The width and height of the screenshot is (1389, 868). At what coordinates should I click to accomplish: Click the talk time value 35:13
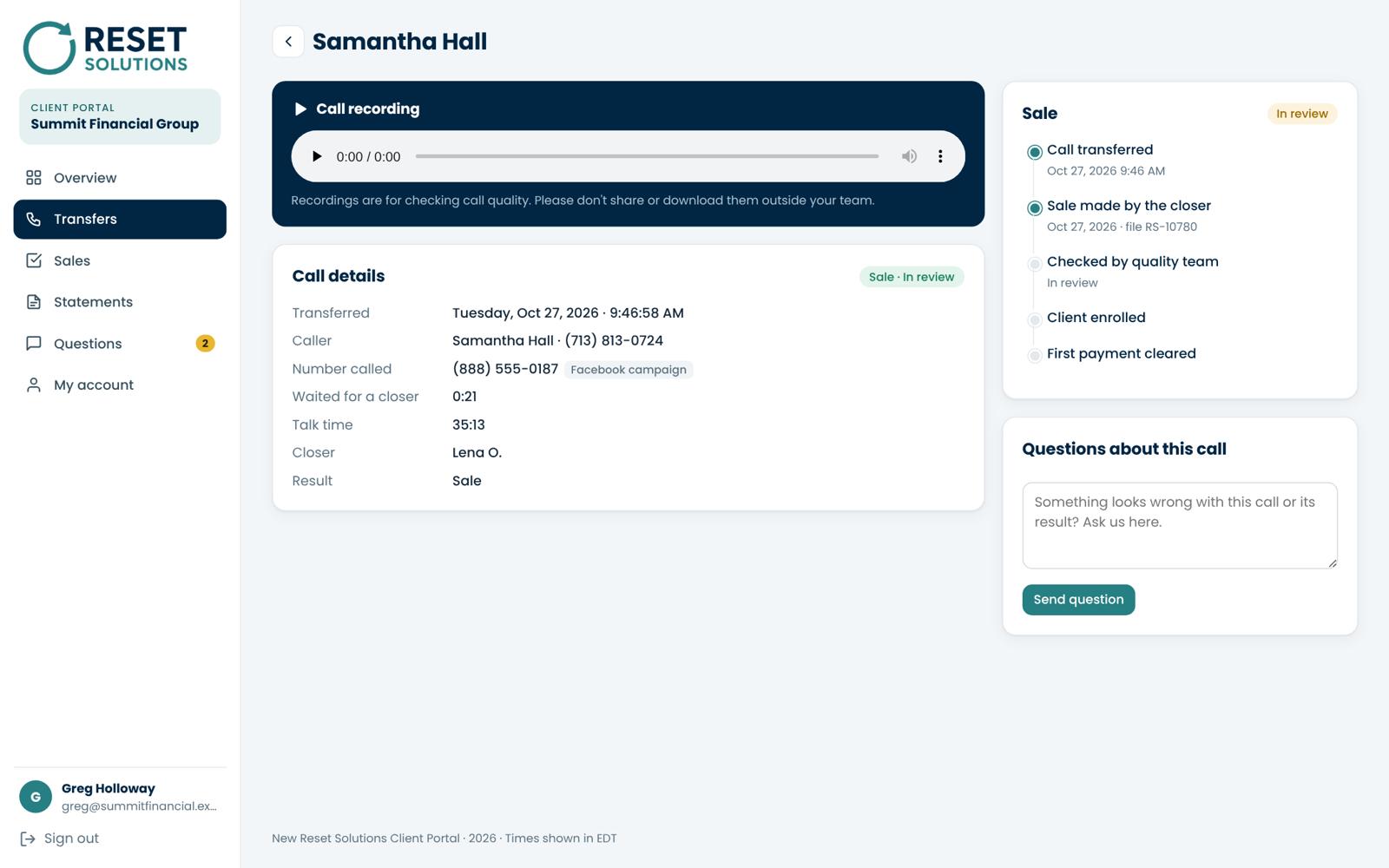(x=469, y=425)
